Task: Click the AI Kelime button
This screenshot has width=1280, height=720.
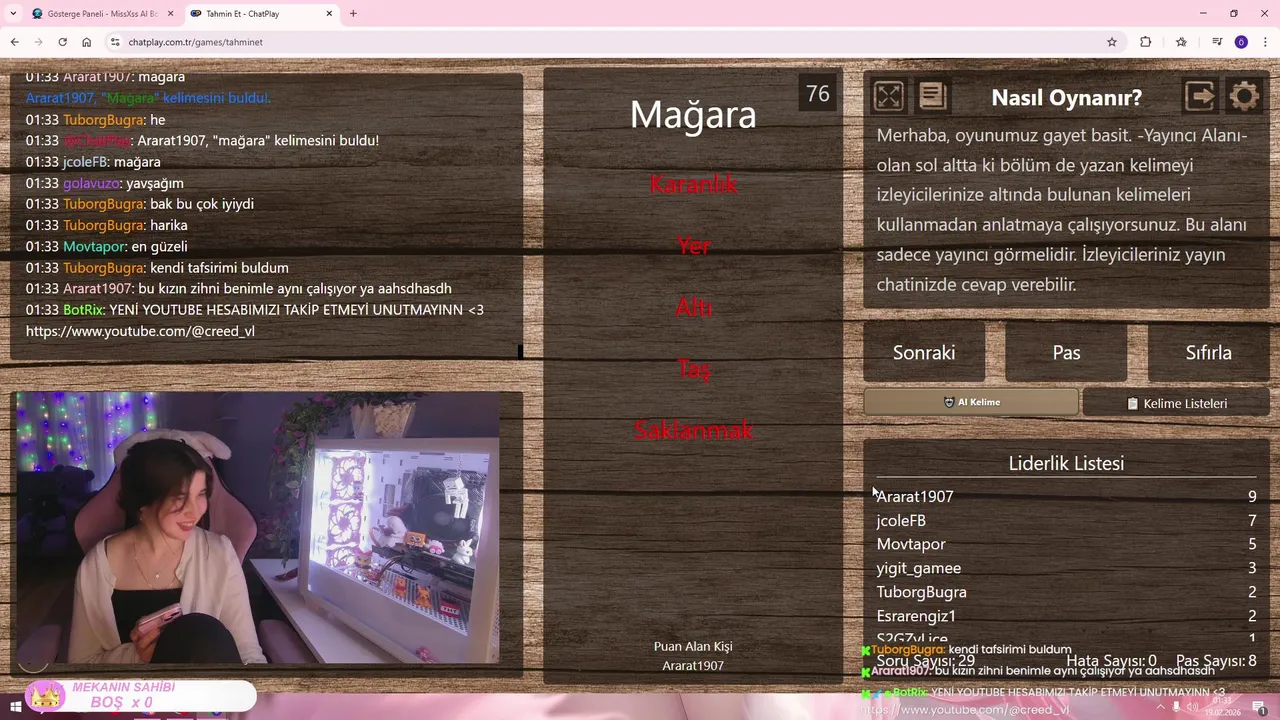Action: pyautogui.click(x=971, y=402)
